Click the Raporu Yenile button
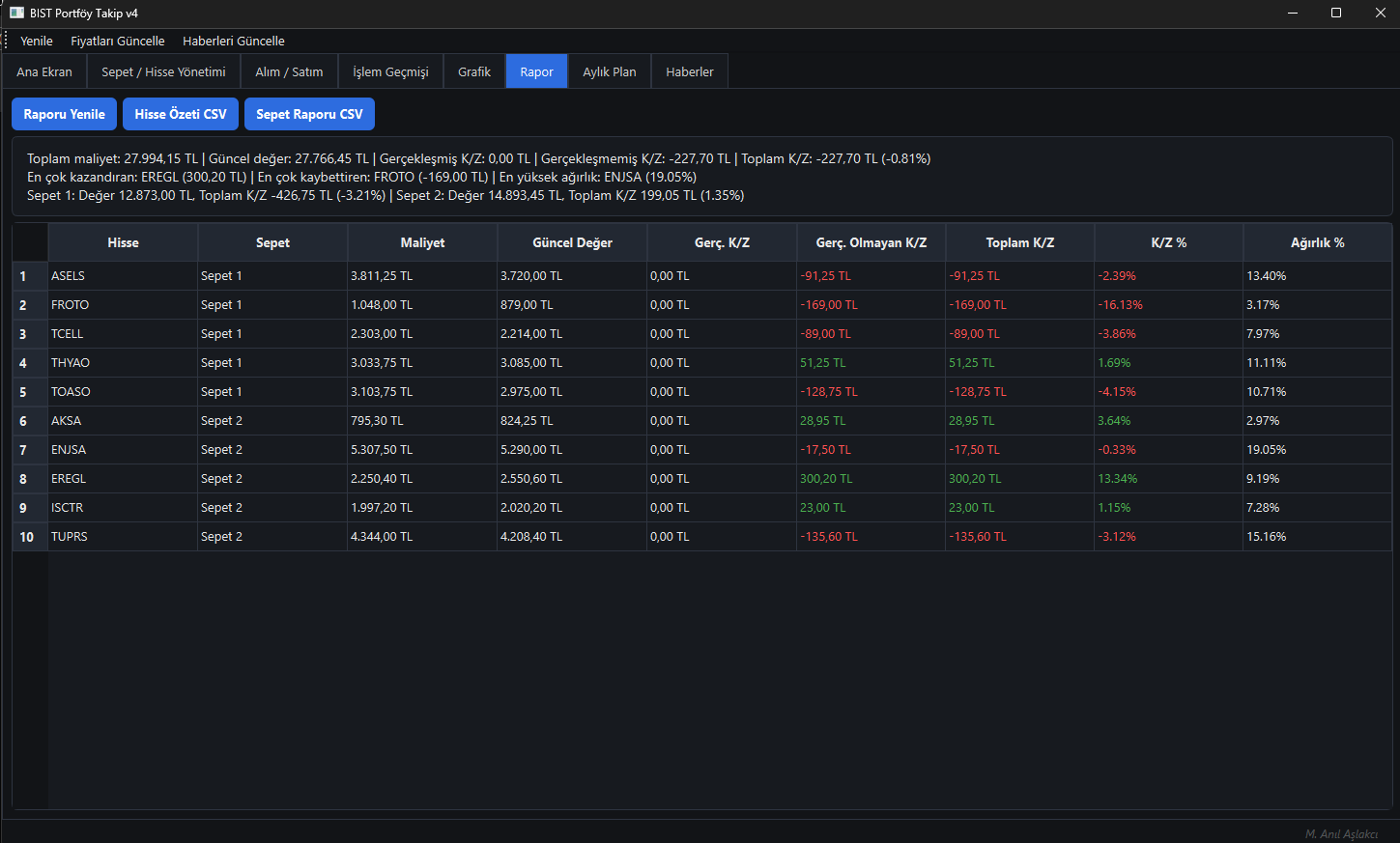The width and height of the screenshot is (1400, 843). tap(65, 114)
